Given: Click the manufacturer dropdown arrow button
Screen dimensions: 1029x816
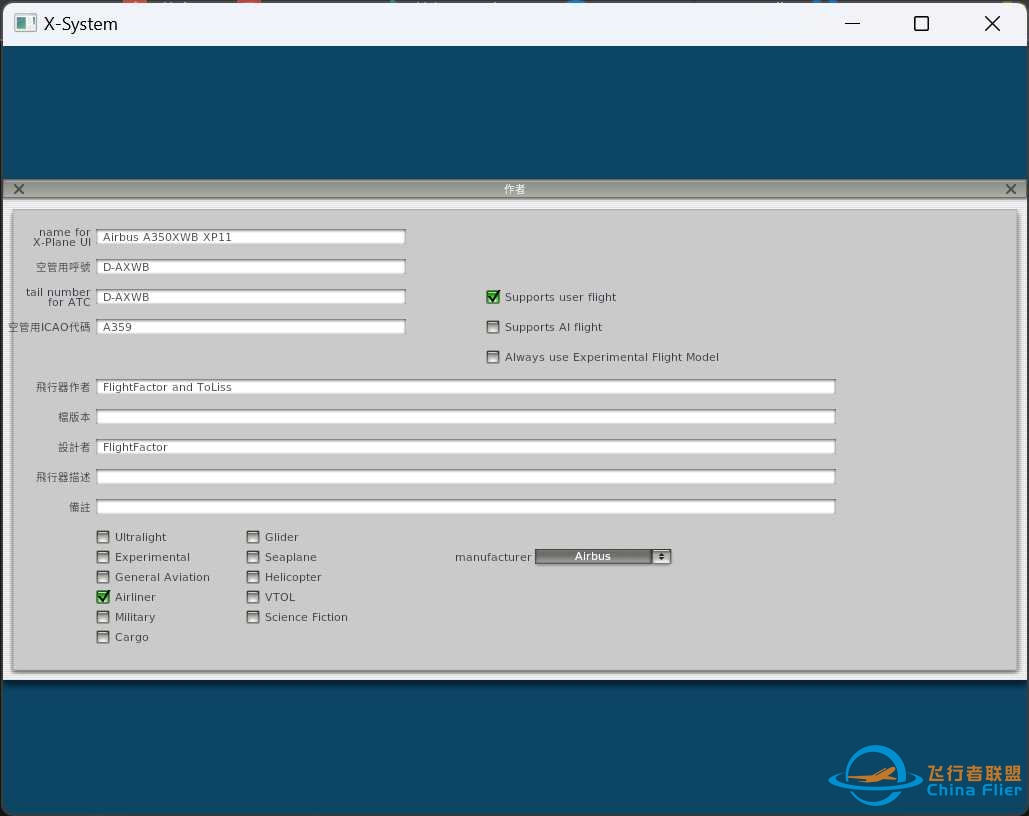Looking at the screenshot, I should click(662, 557).
